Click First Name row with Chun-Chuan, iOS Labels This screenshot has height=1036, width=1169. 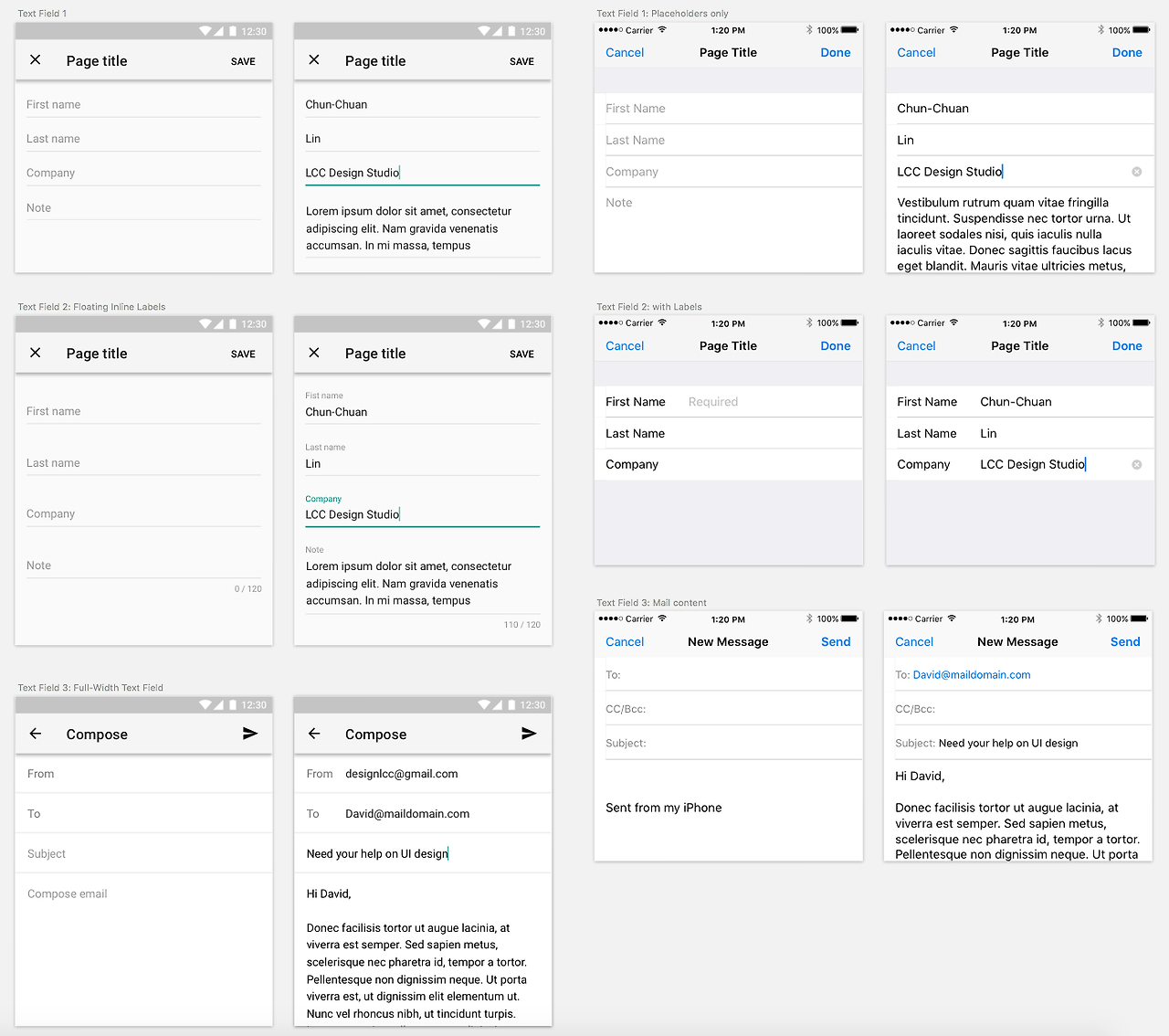pyautogui.click(x=1020, y=402)
